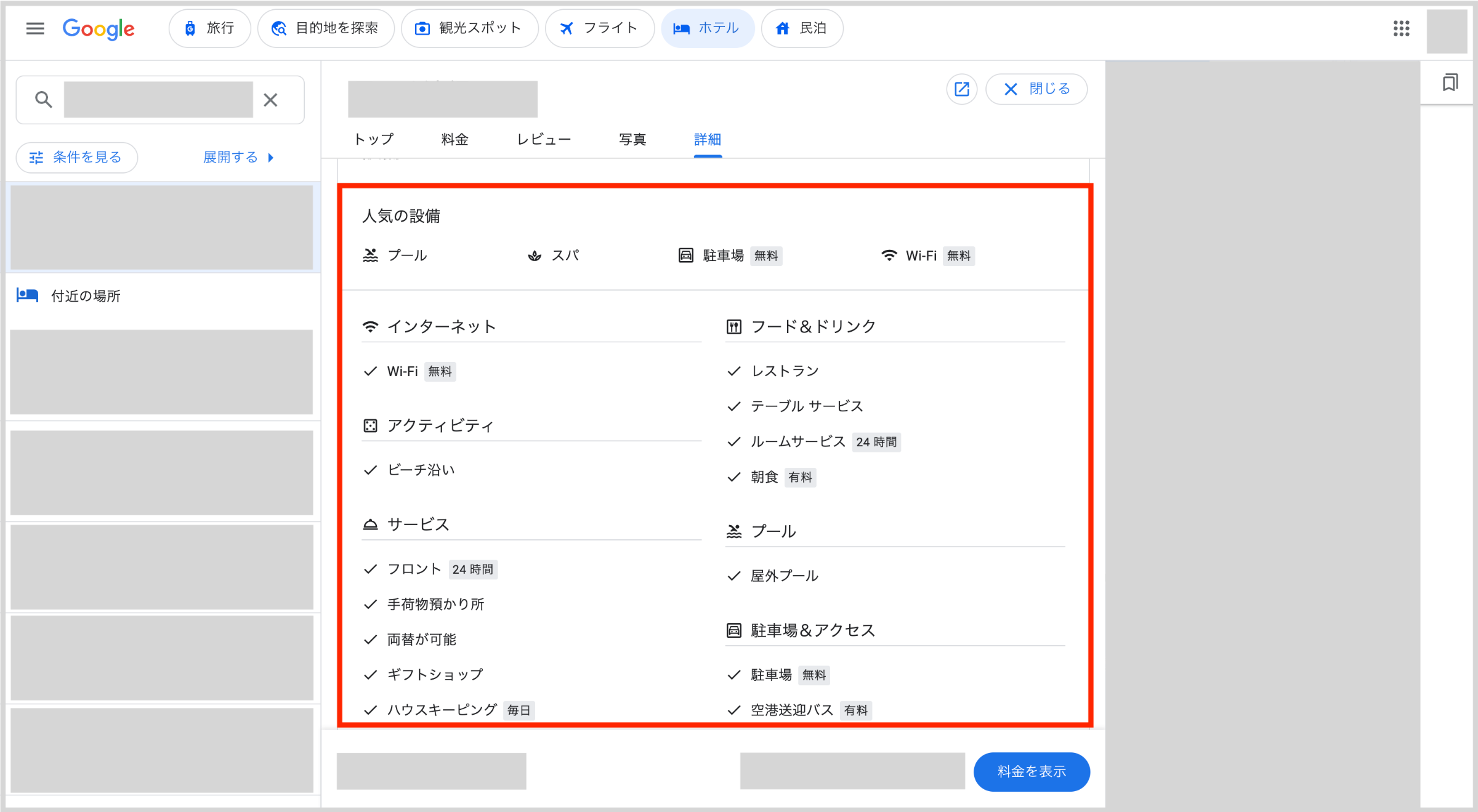Click the fork icon beside フード＆ドリンク
1478x812 pixels.
point(733,327)
